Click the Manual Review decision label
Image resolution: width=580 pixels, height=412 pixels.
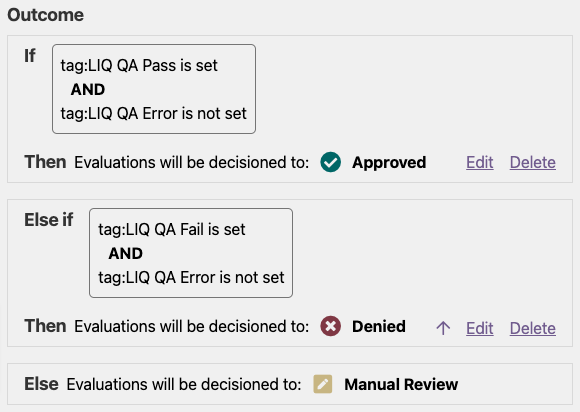[x=401, y=384]
